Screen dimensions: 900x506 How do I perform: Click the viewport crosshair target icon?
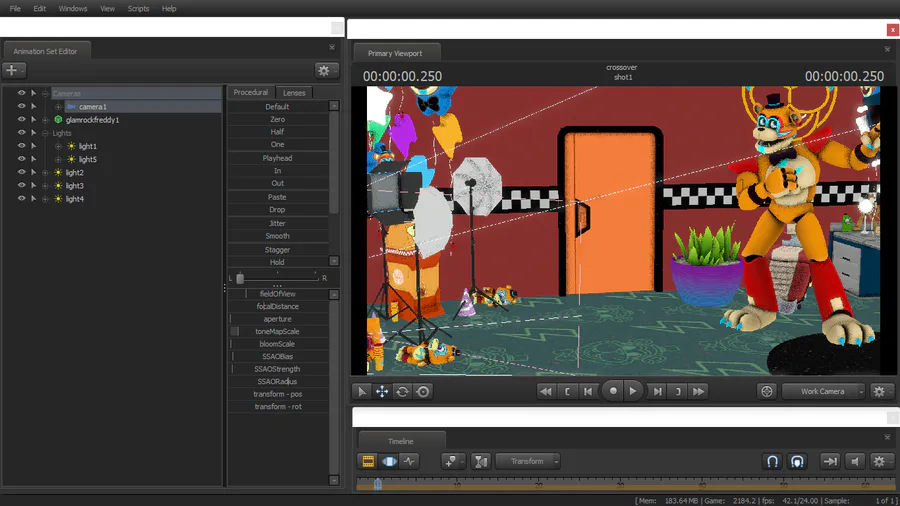(x=767, y=391)
